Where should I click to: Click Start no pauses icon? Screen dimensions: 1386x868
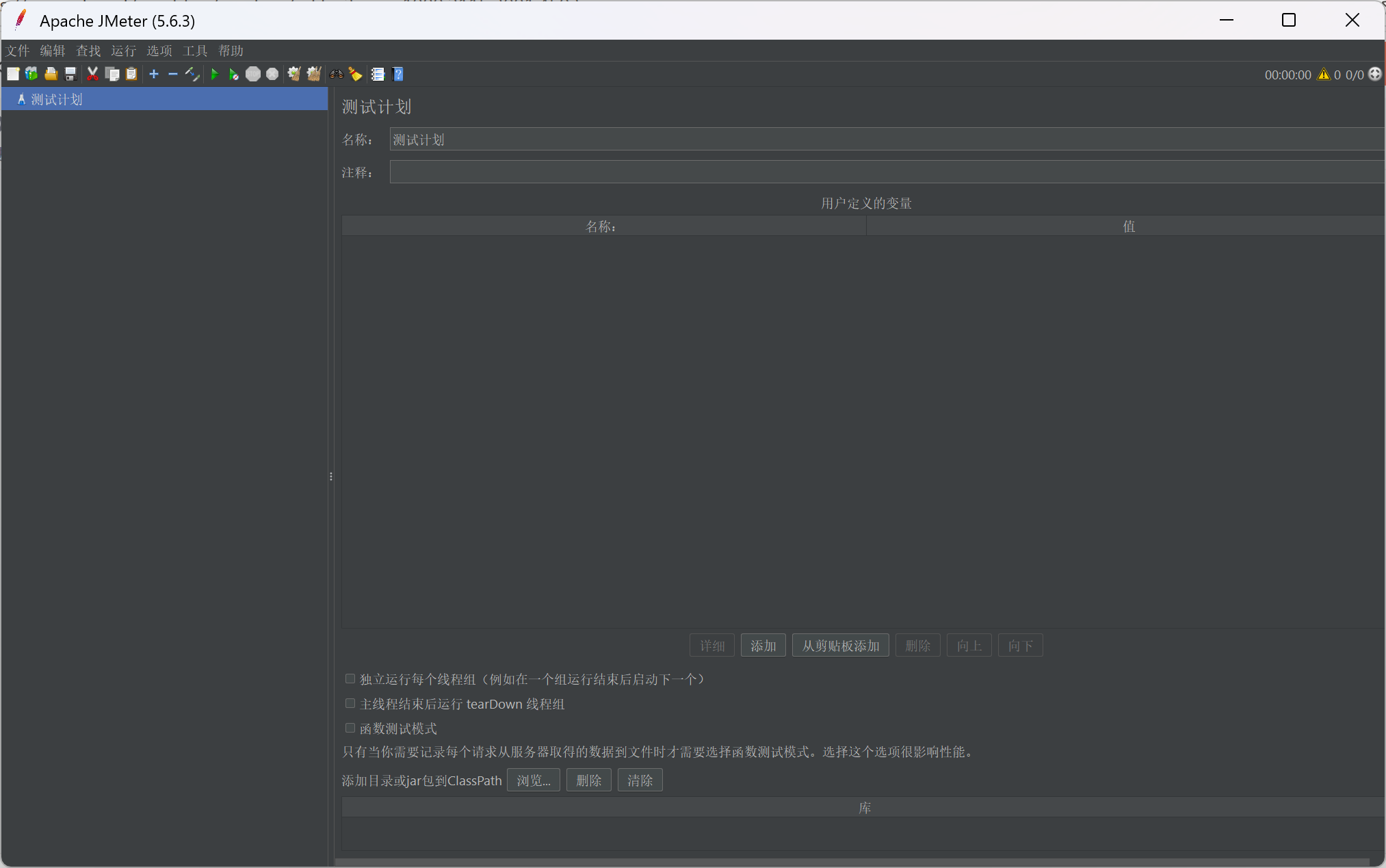234,74
